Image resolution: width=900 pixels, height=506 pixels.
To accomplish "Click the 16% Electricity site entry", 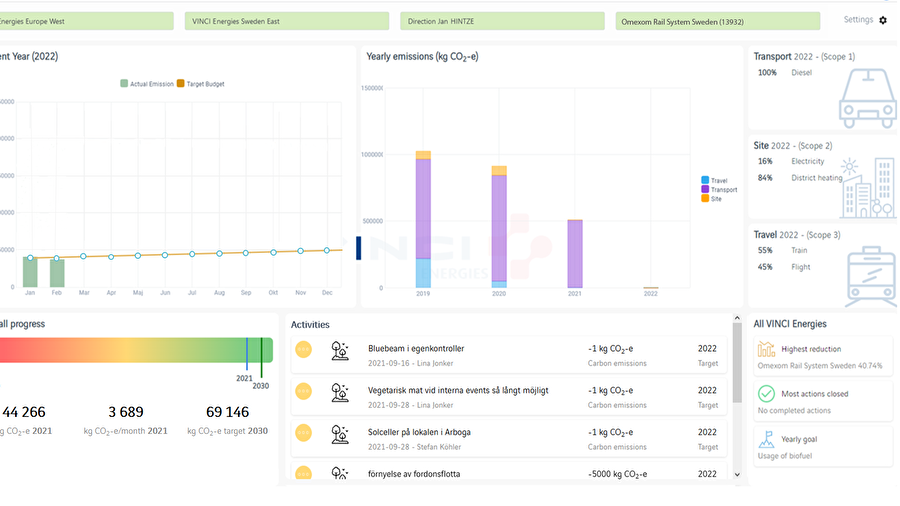I will tap(791, 161).
